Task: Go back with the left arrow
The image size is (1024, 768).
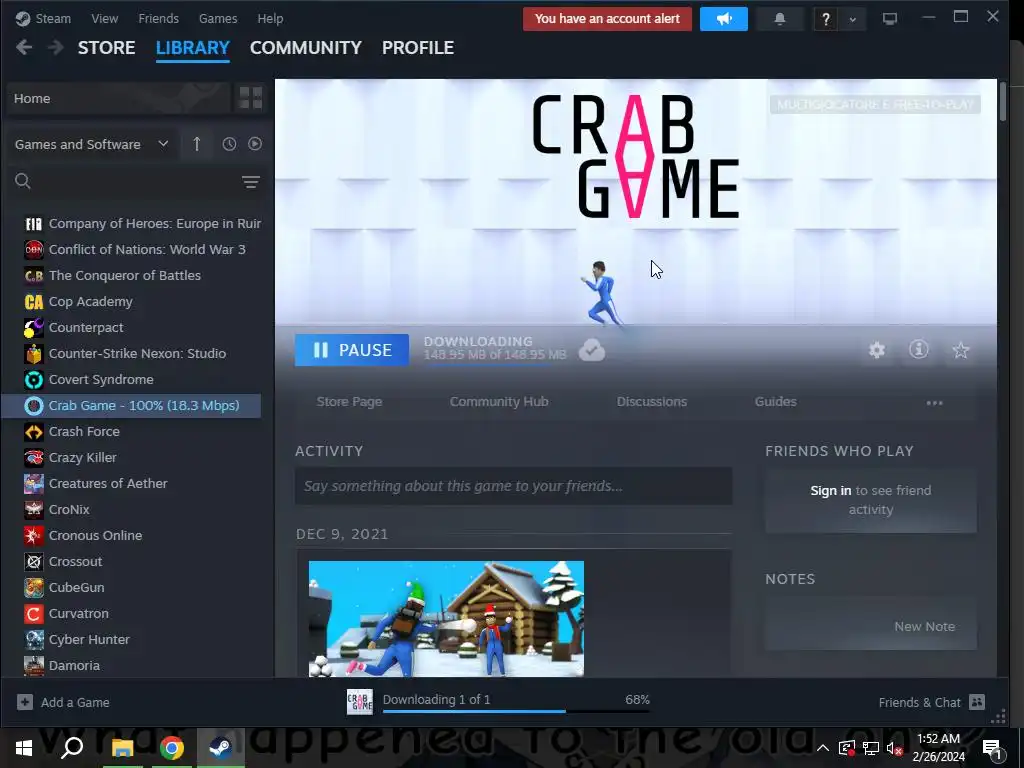Action: pos(24,48)
